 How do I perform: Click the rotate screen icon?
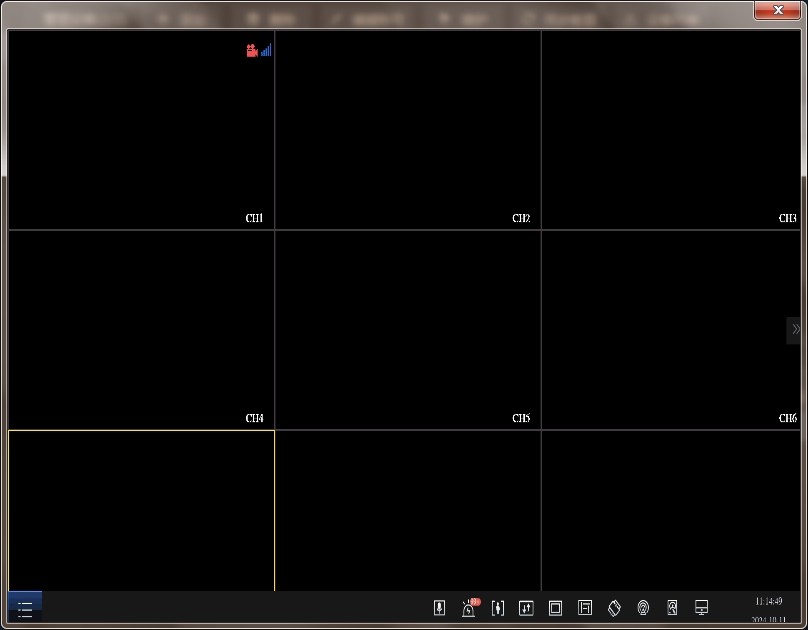tap(614, 608)
